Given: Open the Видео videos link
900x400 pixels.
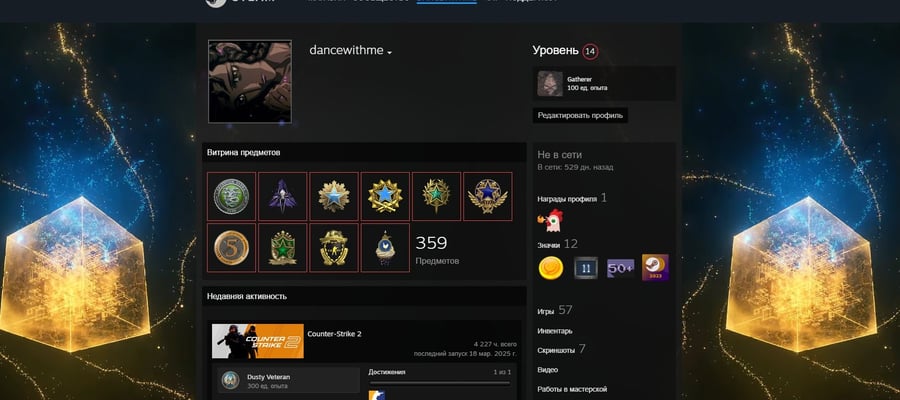Looking at the screenshot, I should 548,370.
